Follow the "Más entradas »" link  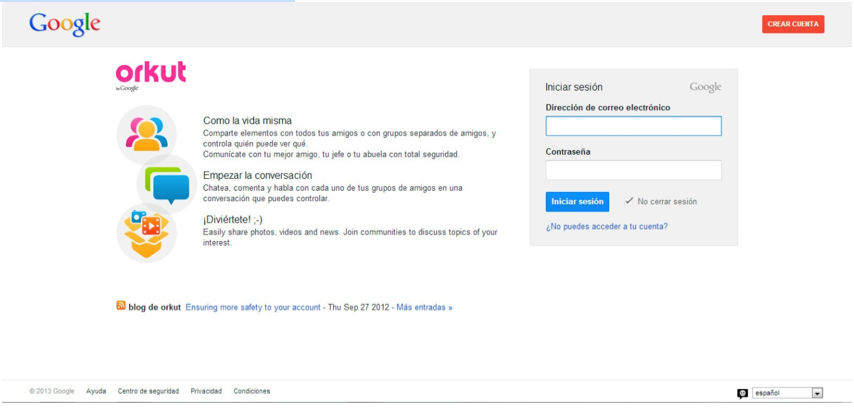(424, 307)
